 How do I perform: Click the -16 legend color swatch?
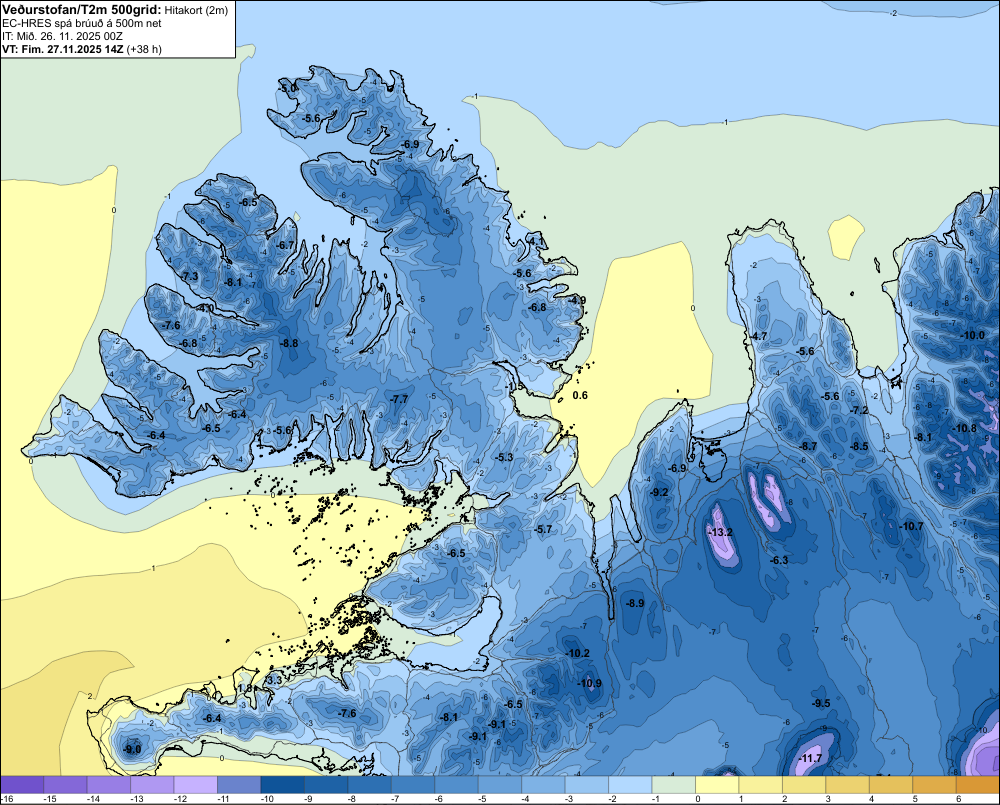click(22, 785)
